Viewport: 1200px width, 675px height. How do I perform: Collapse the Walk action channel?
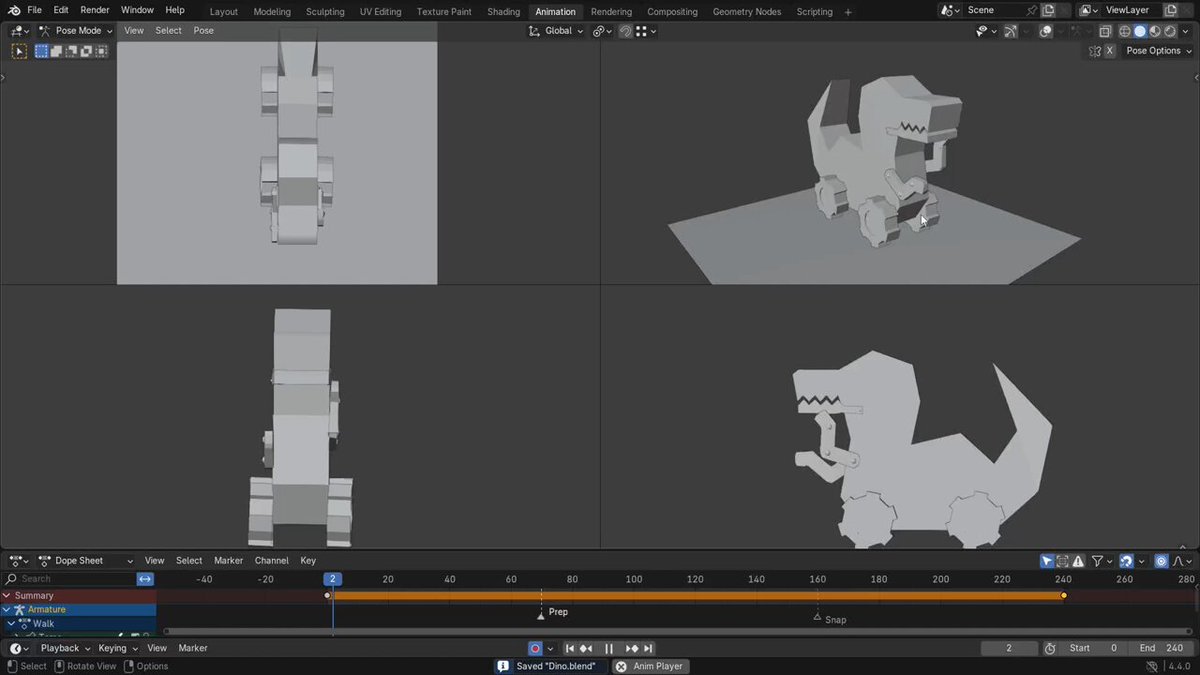click(x=12, y=624)
